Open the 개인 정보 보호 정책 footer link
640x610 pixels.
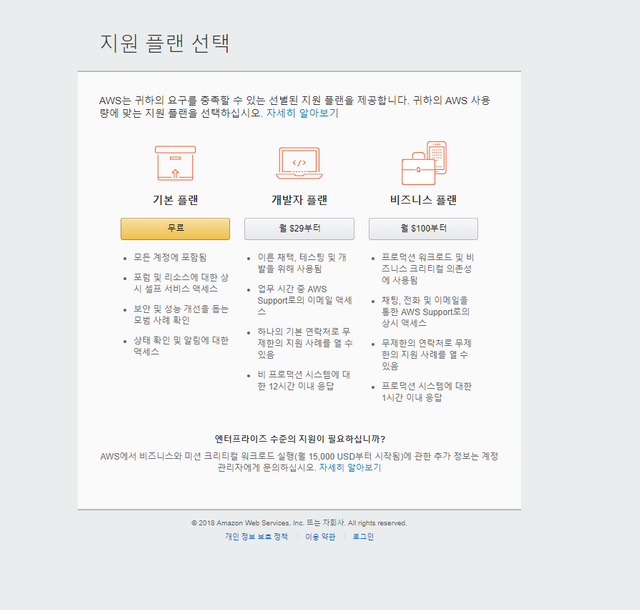(x=256, y=537)
